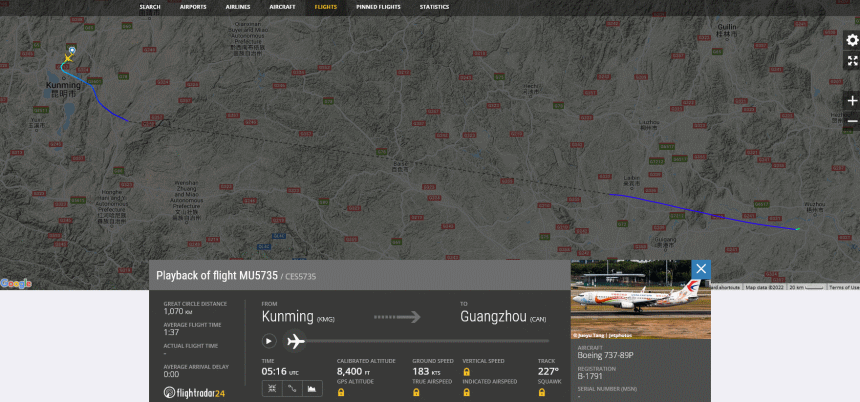The height and width of the screenshot is (402, 860).
Task: Click the Playback of flight MU5735 title
Action: 217,275
